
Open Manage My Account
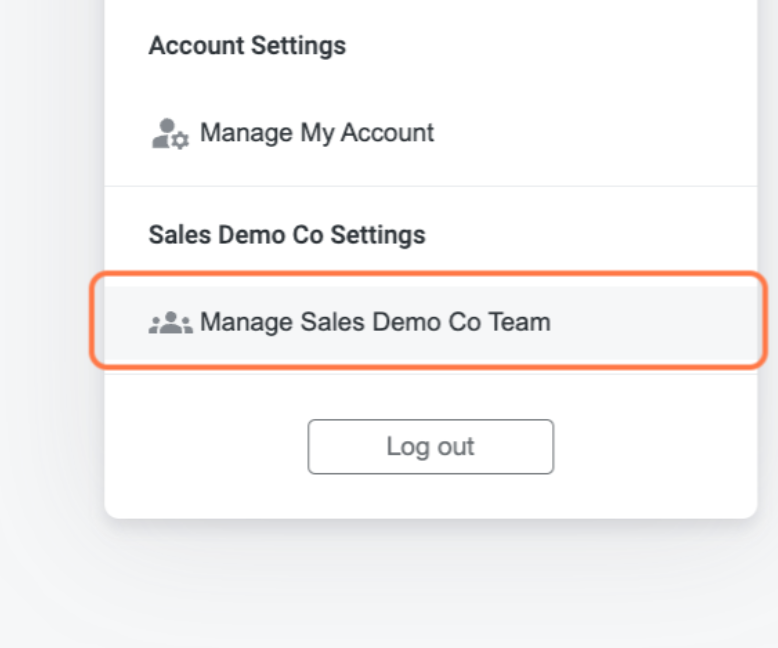pos(316,133)
